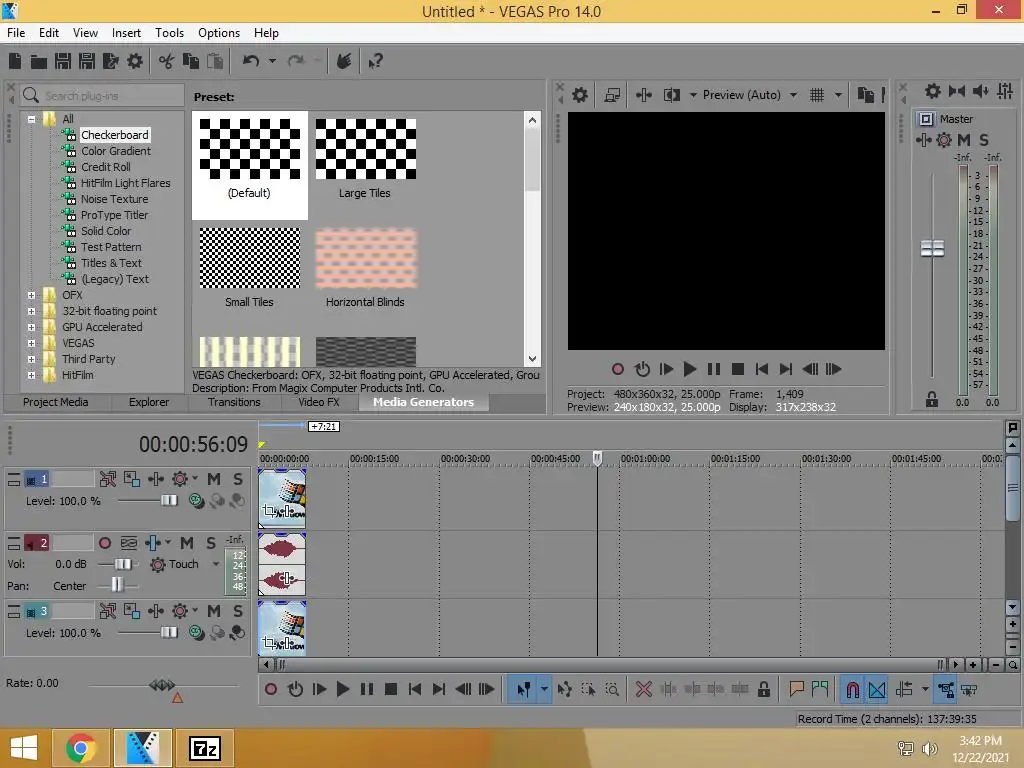Screen dimensions: 1024x768
Task: Expand the GPU Accelerated folder
Action: [x=31, y=327]
